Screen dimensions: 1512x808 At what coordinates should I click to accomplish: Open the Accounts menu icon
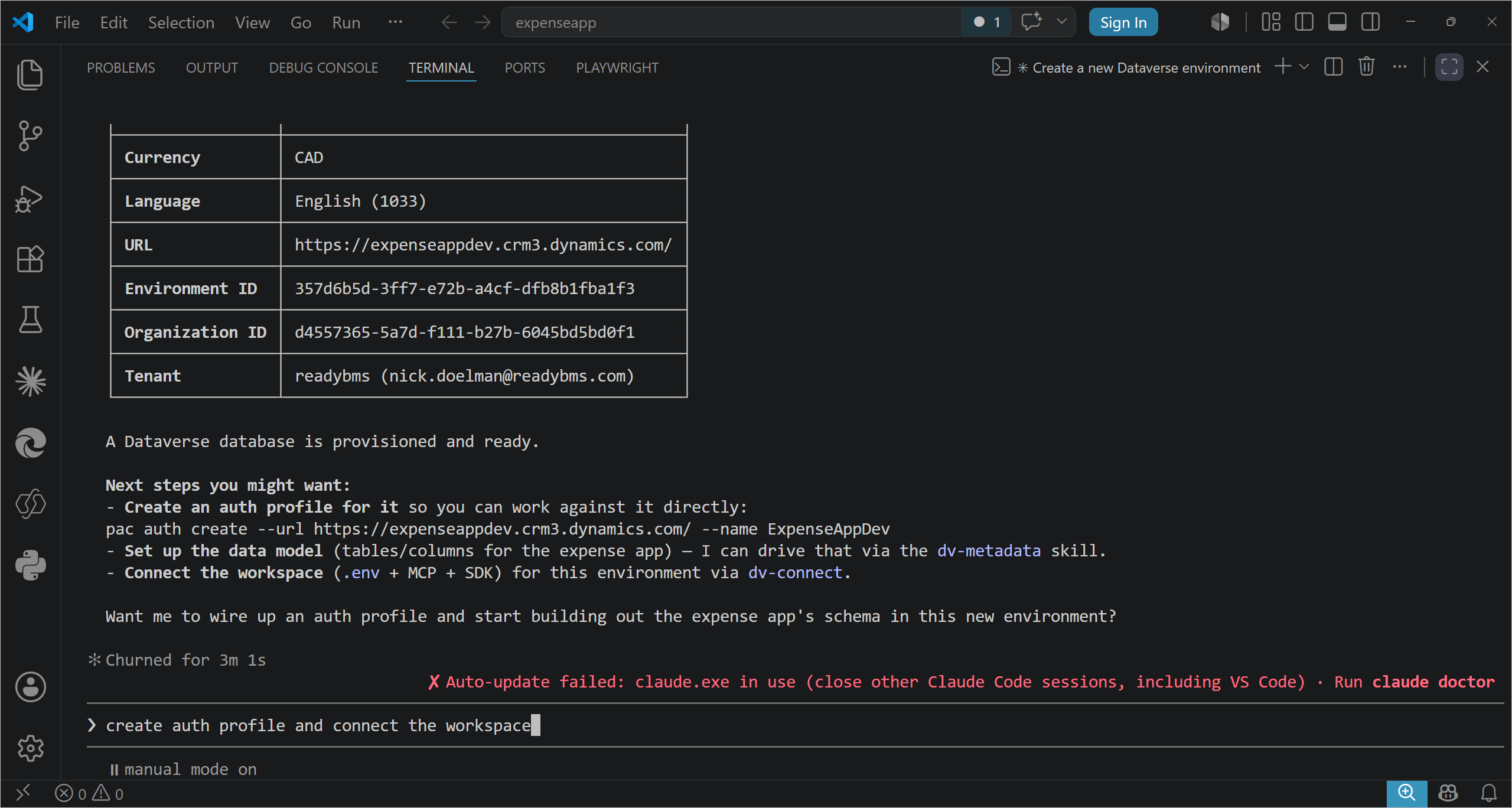point(30,687)
